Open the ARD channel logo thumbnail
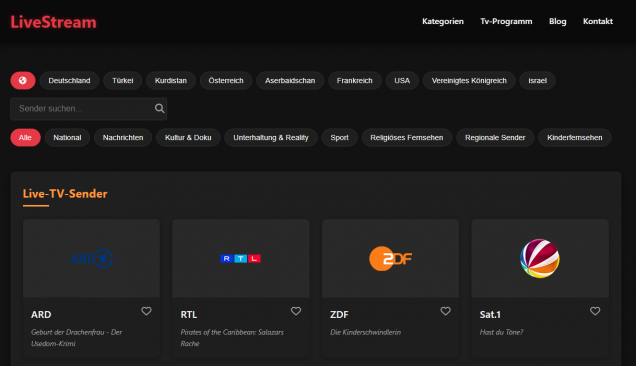 pyautogui.click(x=91, y=258)
